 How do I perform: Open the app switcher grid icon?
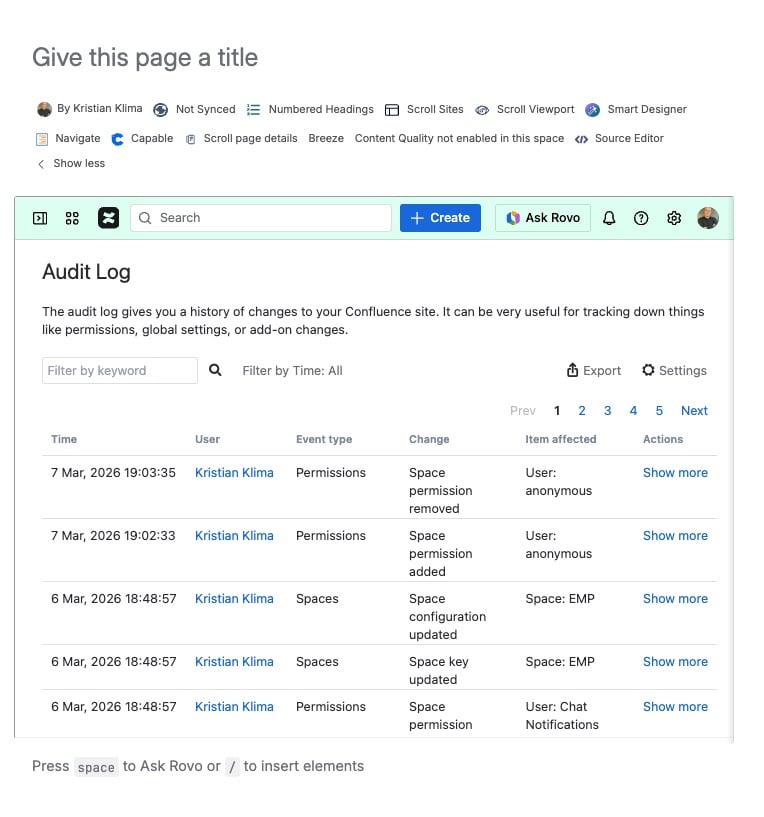coord(72,218)
